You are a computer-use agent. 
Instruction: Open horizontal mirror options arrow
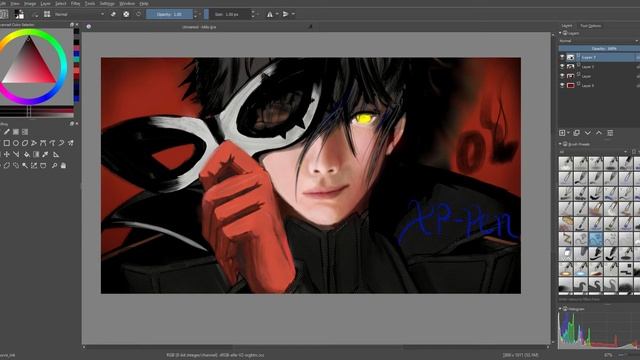point(277,14)
